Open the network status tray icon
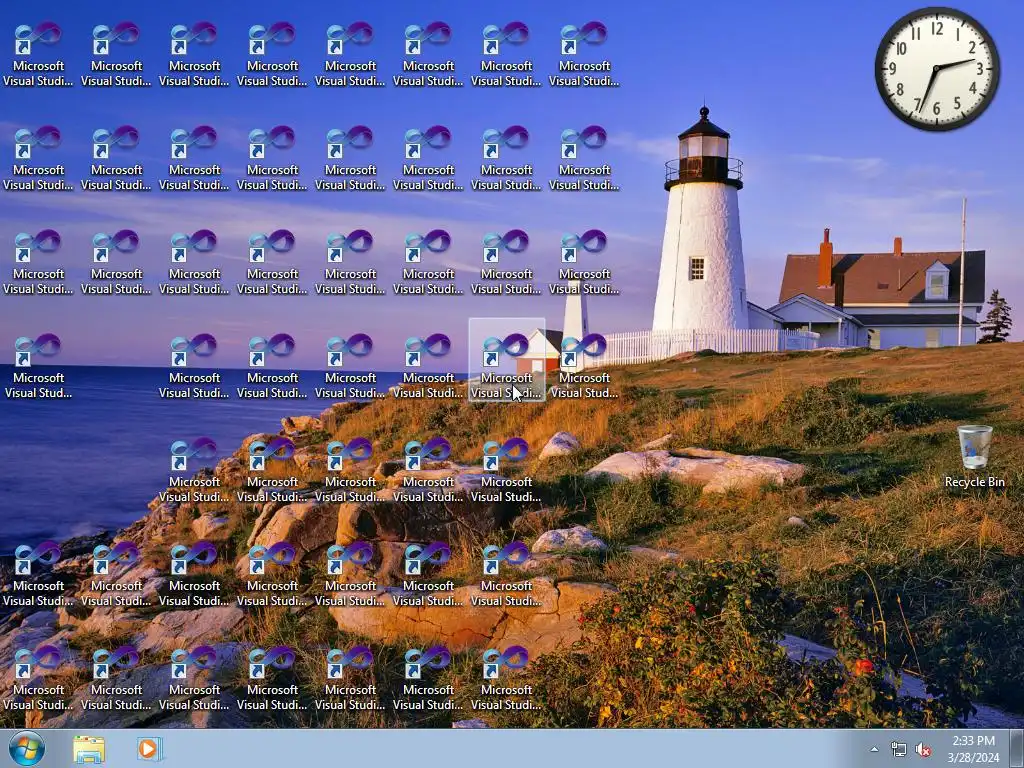Viewport: 1024px width, 768px height. (899, 749)
